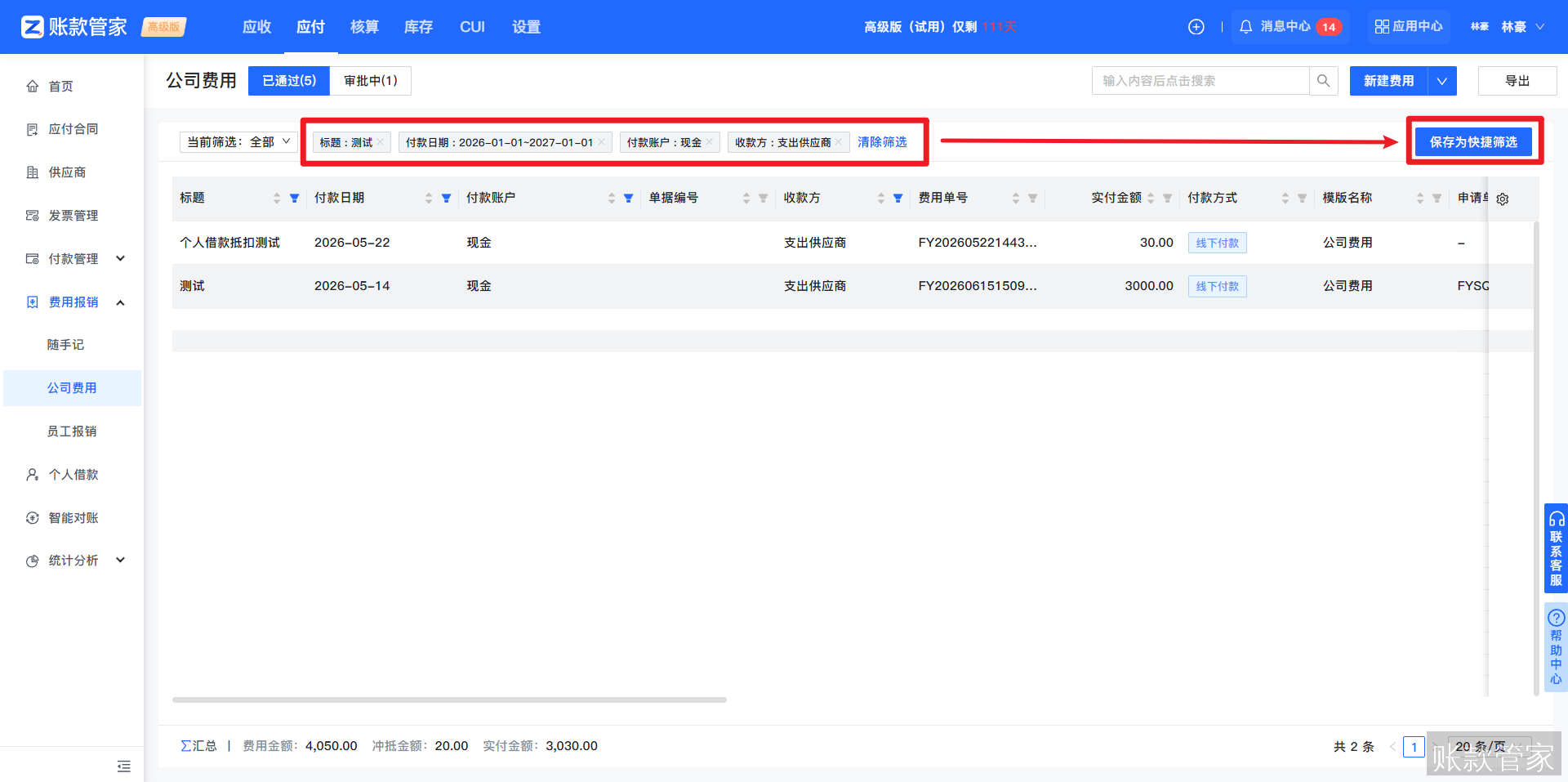Open the 应用中心 grid icon

pyautogui.click(x=1382, y=27)
